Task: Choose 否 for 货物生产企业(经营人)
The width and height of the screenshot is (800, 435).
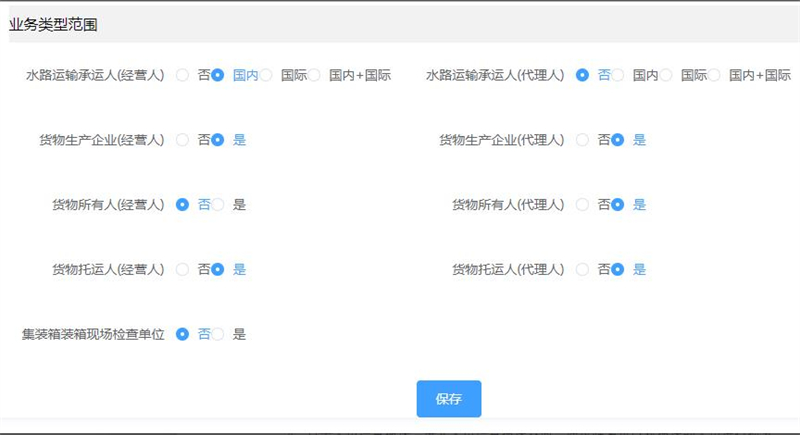Action: click(x=182, y=140)
